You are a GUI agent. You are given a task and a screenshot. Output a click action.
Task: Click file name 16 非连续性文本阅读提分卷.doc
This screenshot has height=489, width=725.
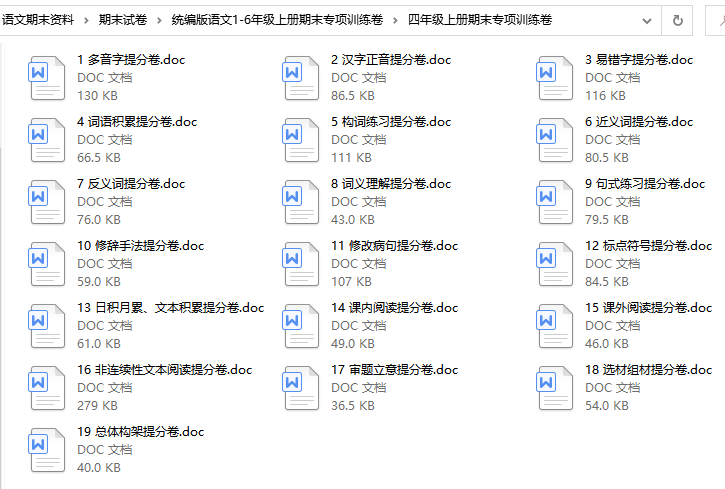pos(165,369)
